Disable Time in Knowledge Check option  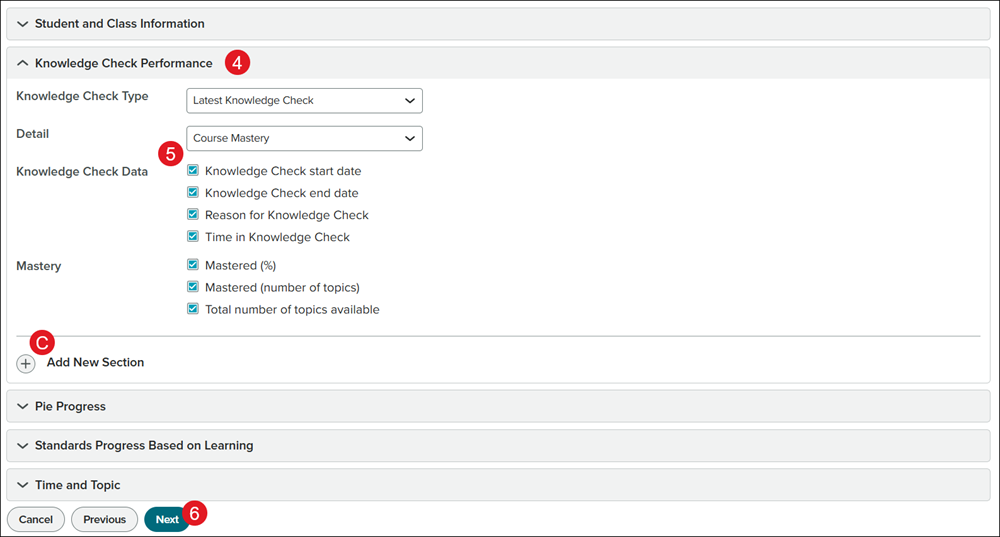coord(193,237)
